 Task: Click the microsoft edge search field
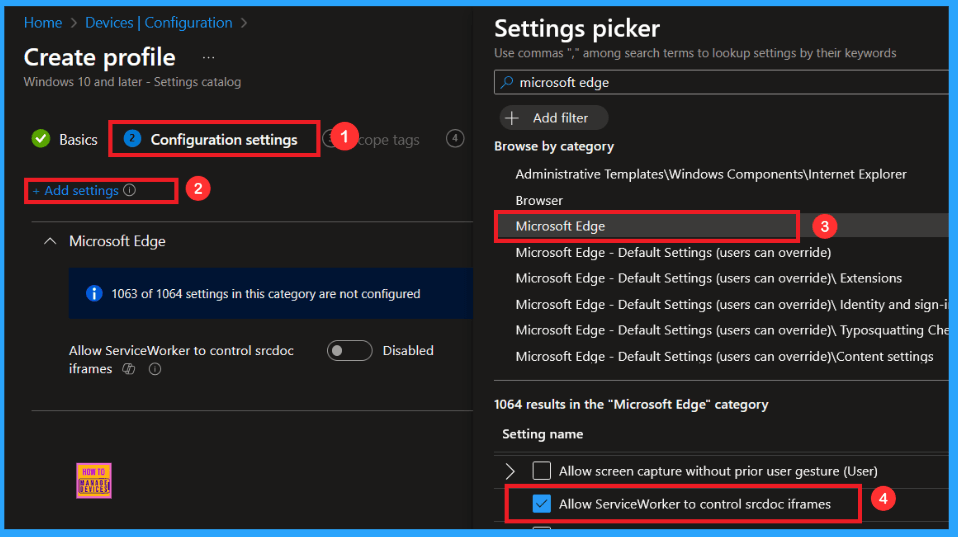coord(721,82)
